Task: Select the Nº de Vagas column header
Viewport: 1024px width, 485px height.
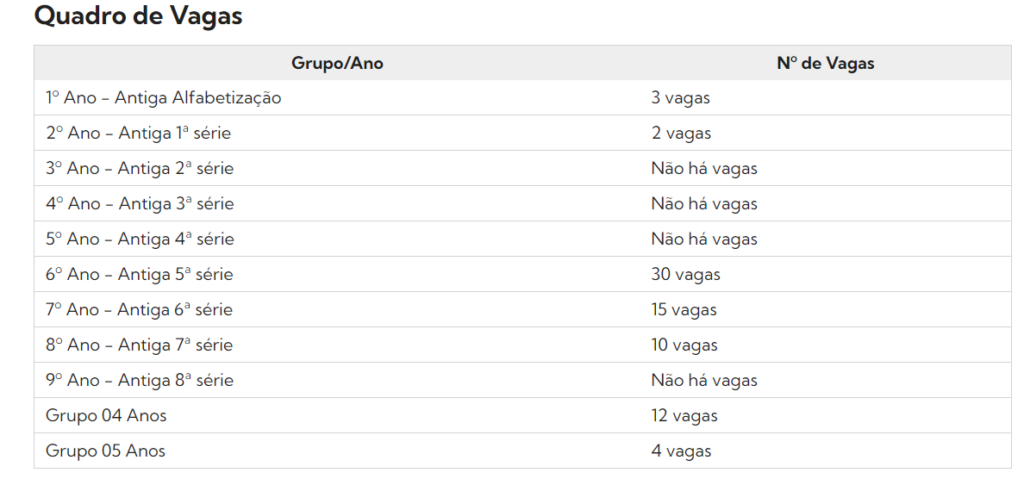Action: [x=825, y=63]
